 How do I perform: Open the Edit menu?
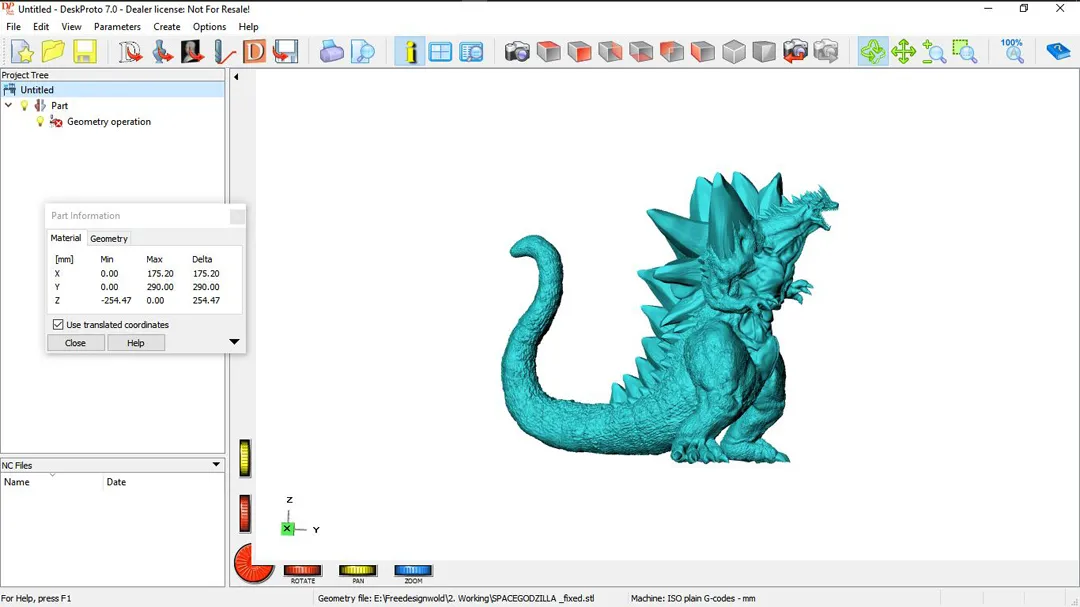pyautogui.click(x=41, y=27)
